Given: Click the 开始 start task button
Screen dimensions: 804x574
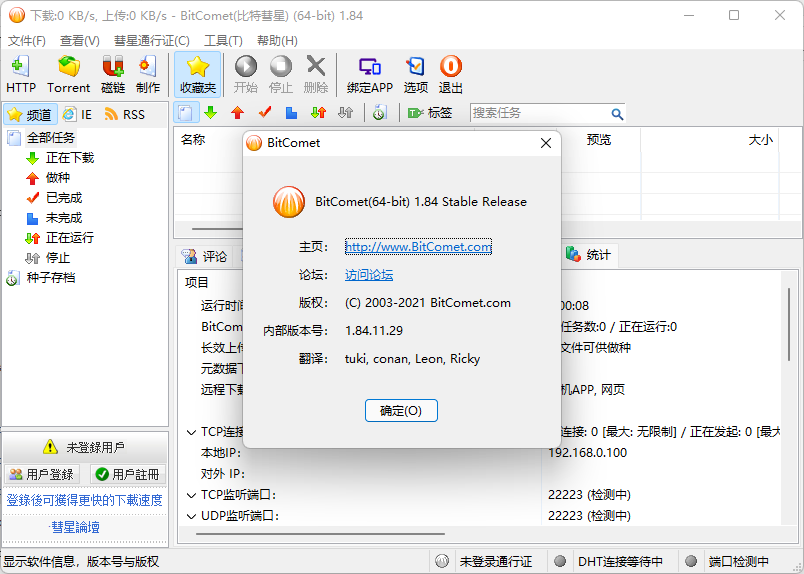Looking at the screenshot, I should click(x=246, y=74).
